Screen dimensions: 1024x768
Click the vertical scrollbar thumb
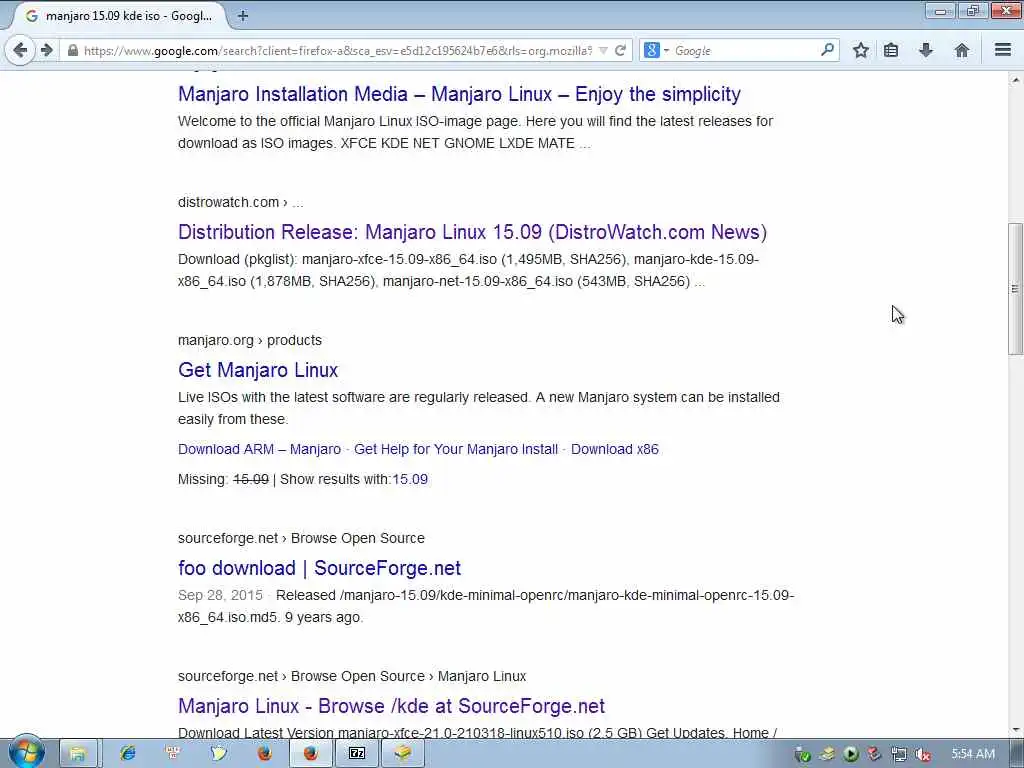tap(1015, 289)
